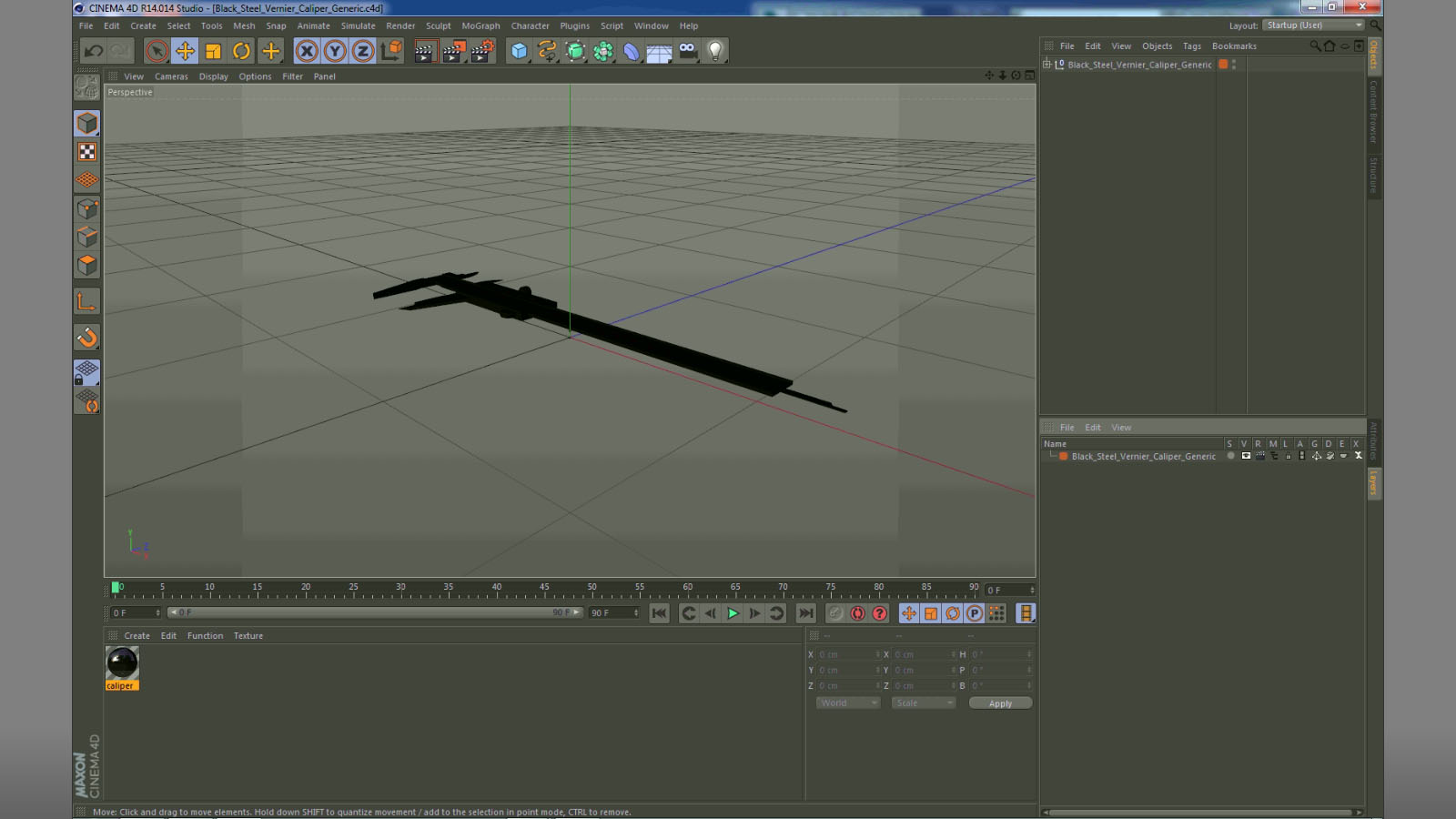
Task: Click the Light bulb icon
Action: point(715,51)
